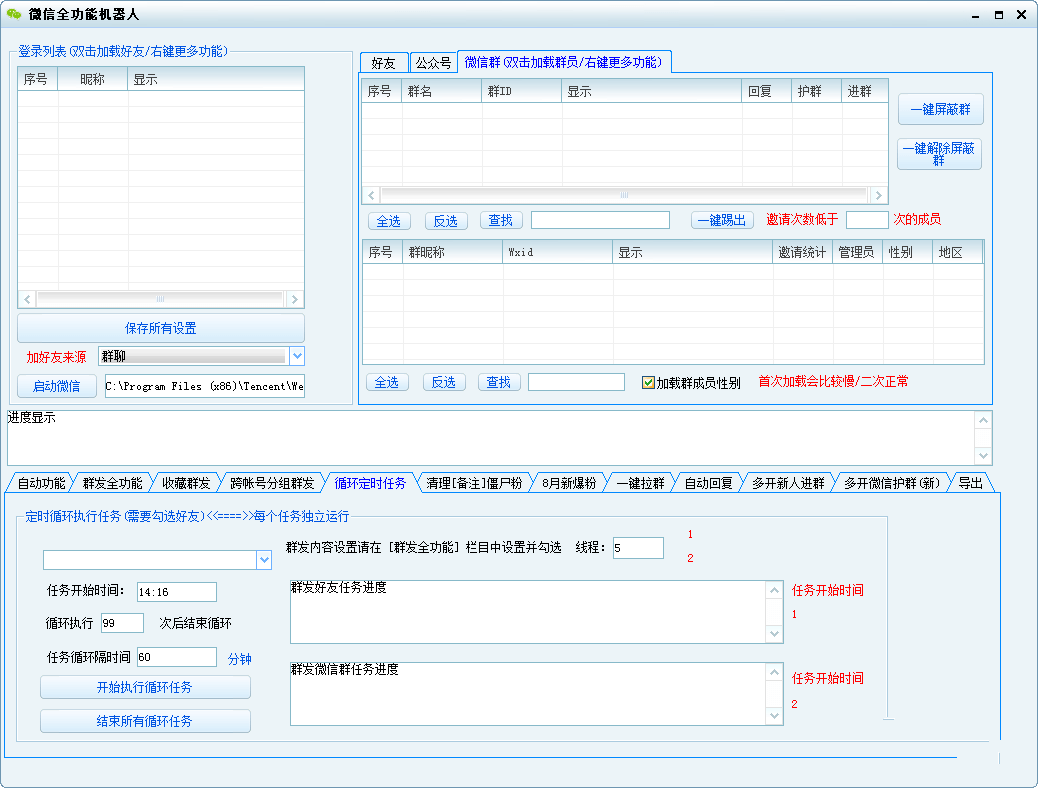Click the member search field below the member table
The image size is (1038, 788).
click(x=576, y=382)
